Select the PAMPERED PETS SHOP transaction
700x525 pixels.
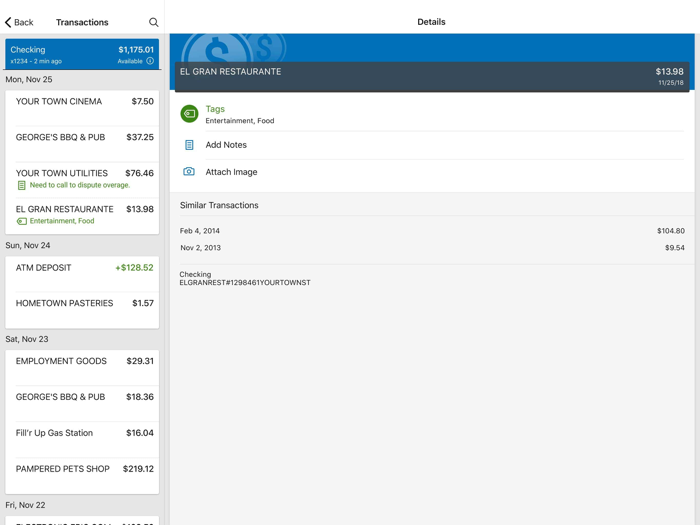[82, 474]
